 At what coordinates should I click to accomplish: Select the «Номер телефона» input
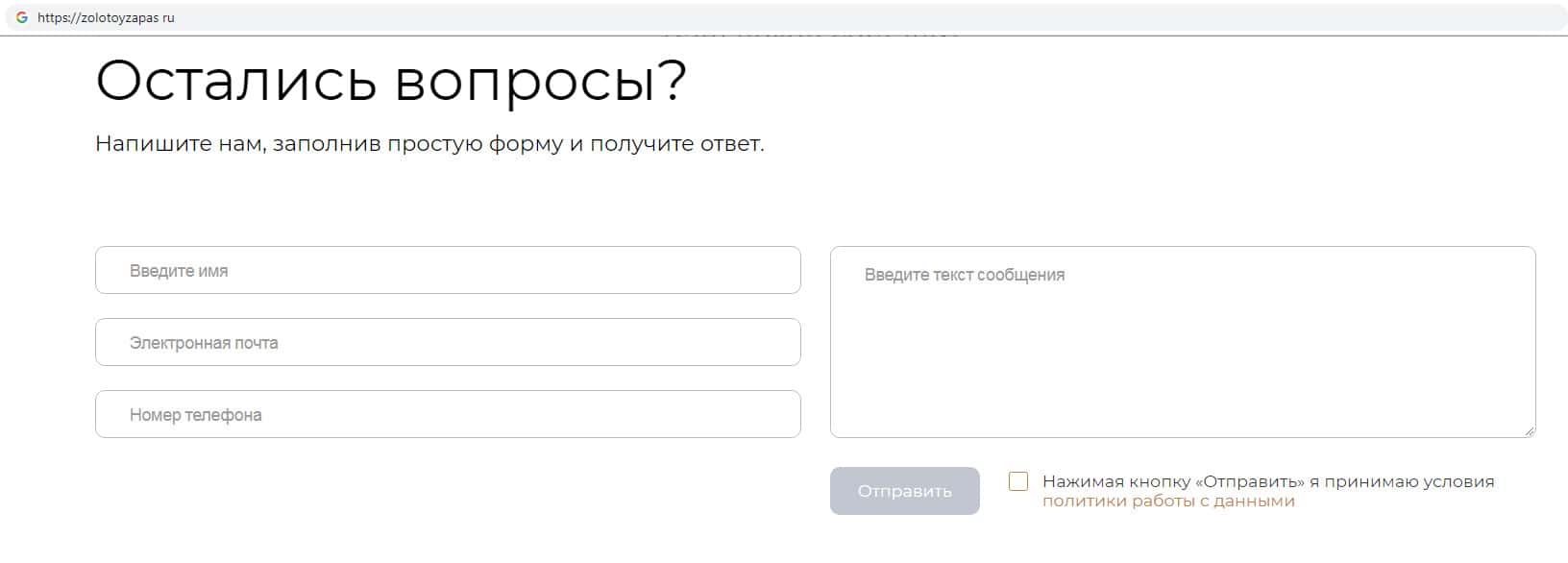pos(448,414)
